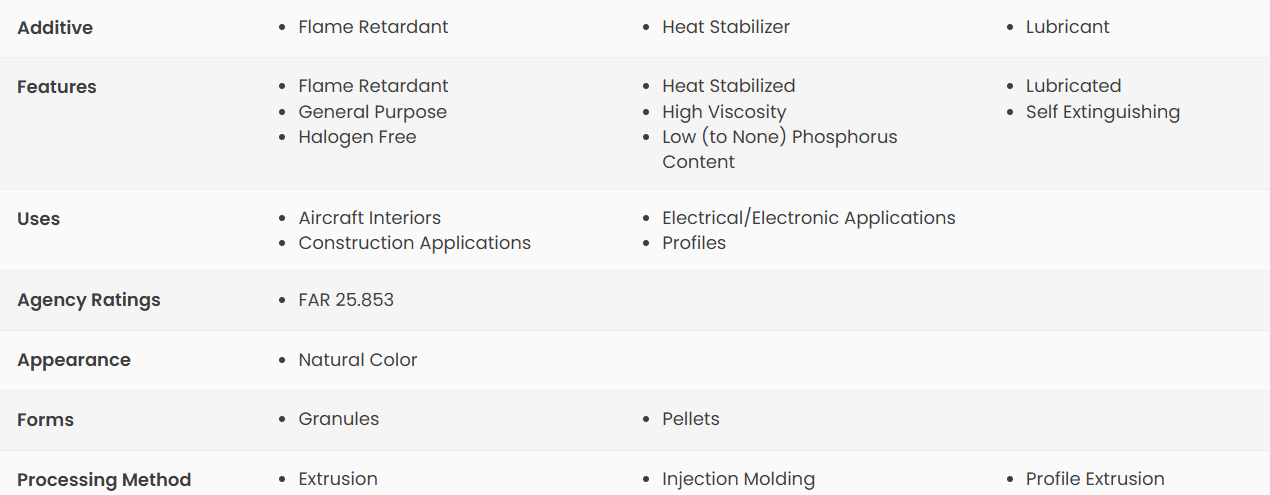The image size is (1270, 495).
Task: Select the FAR 25.853 agency rating
Action: point(346,299)
